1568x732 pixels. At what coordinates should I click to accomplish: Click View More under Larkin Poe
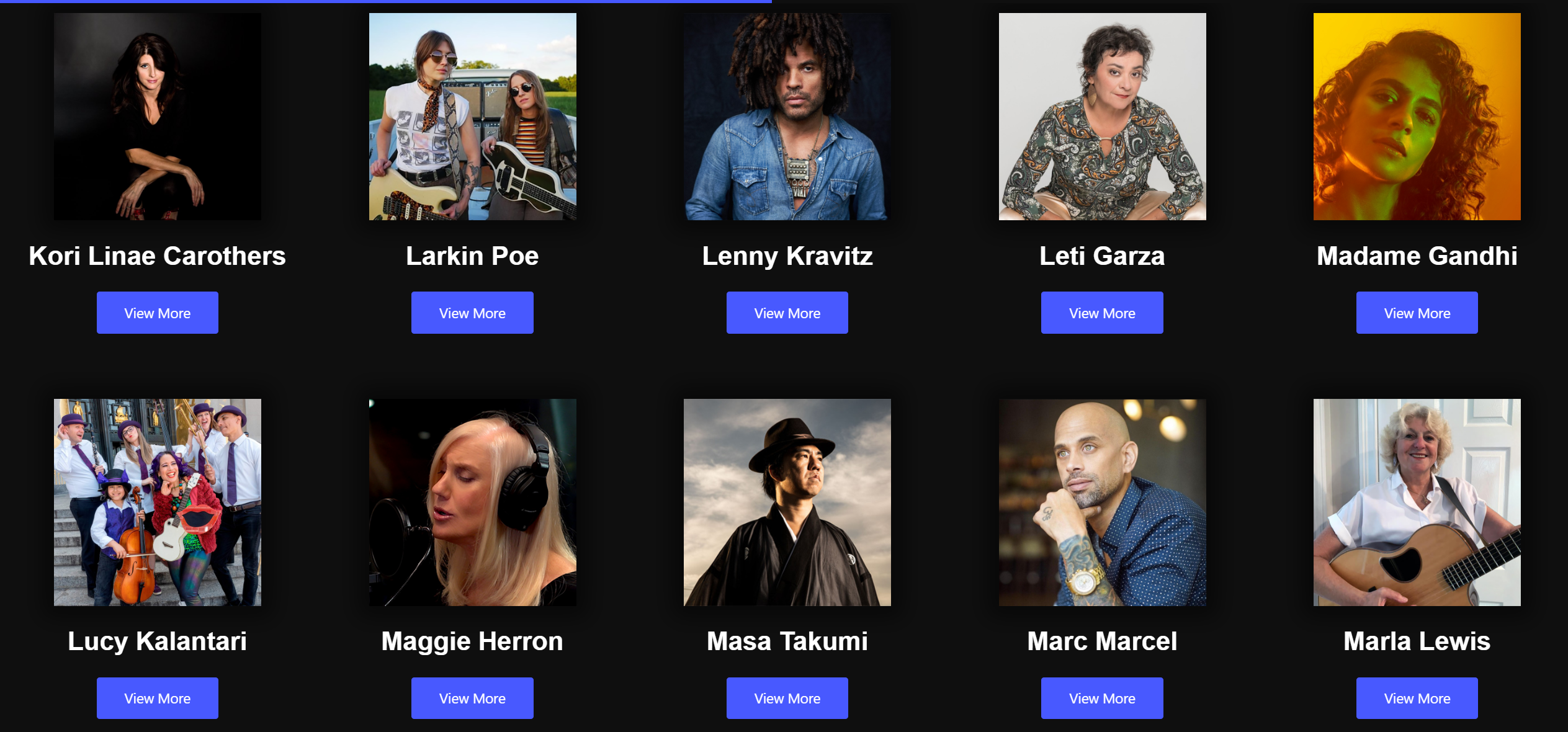[x=472, y=313]
